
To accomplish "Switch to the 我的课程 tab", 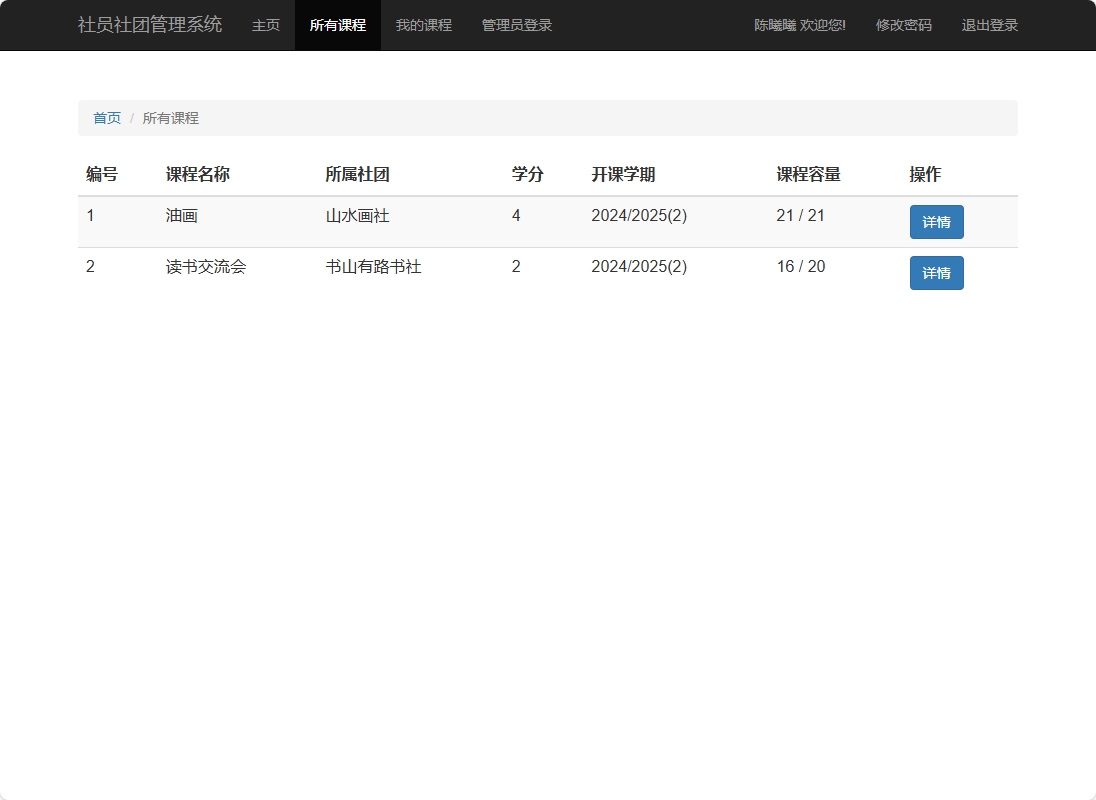I will (x=423, y=25).
